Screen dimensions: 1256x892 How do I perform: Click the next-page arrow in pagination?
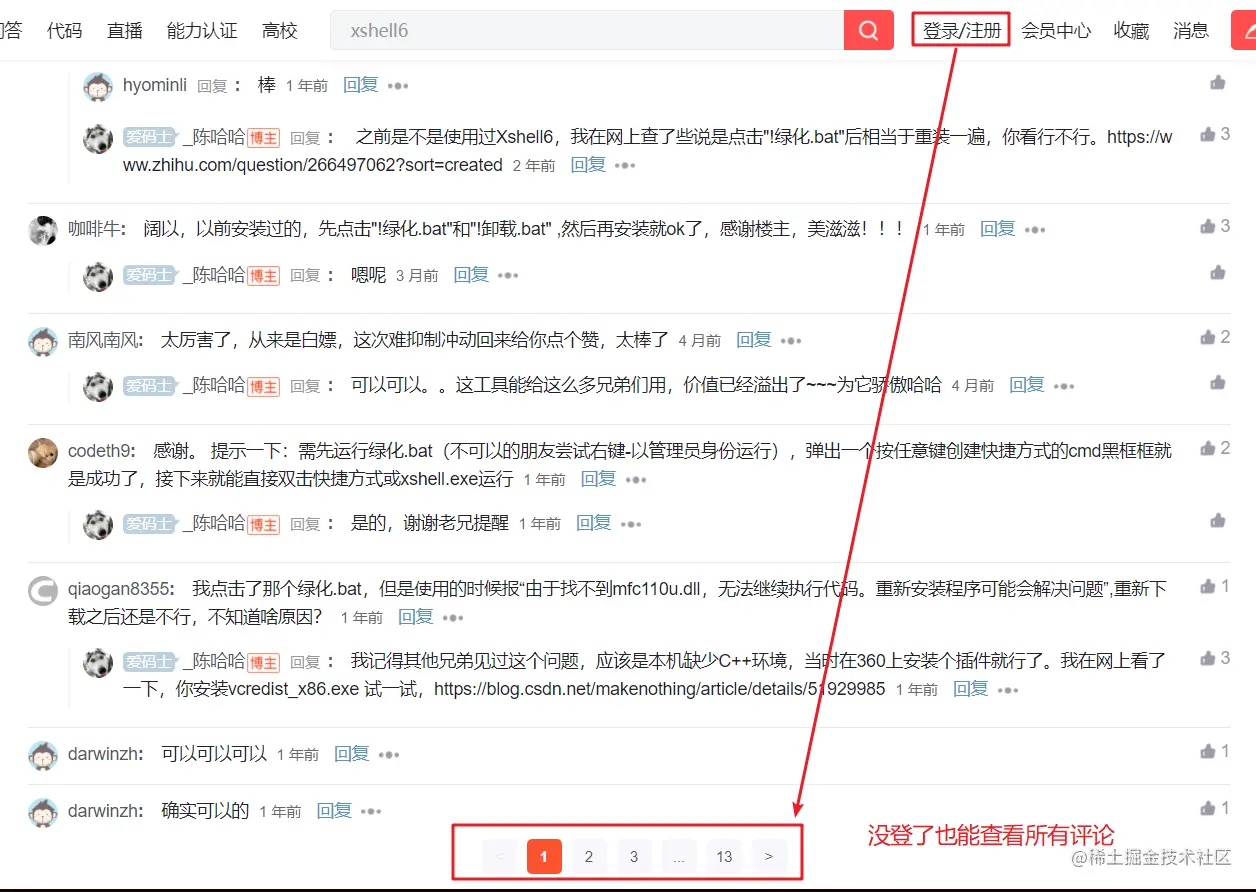[769, 857]
